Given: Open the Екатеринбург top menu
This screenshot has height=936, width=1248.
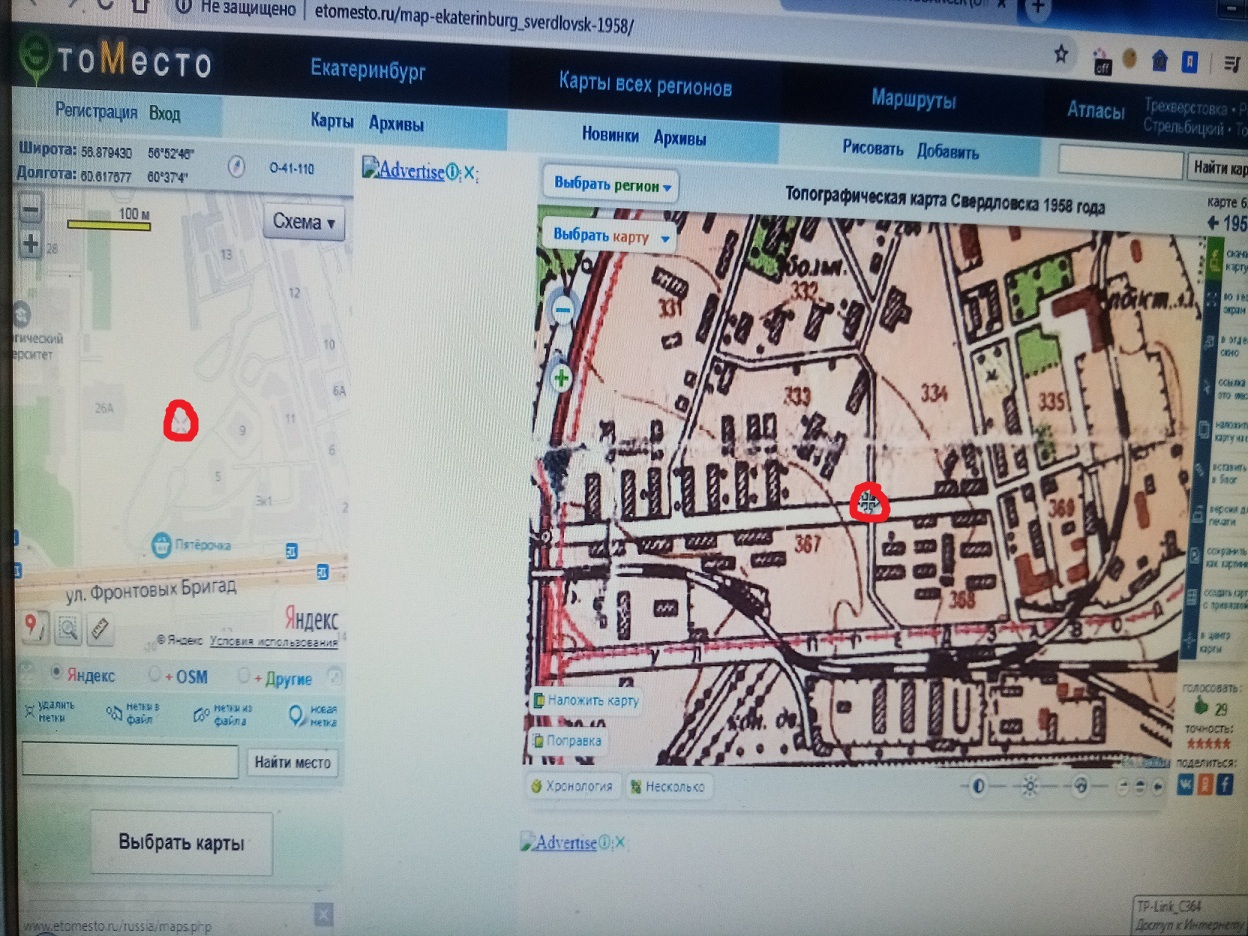Looking at the screenshot, I should (368, 70).
